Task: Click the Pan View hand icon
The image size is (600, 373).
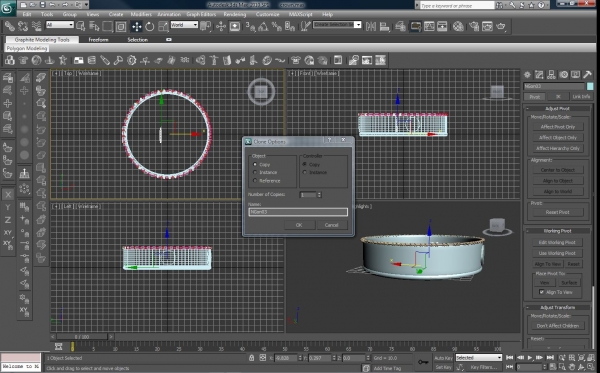Action: (x=572, y=367)
